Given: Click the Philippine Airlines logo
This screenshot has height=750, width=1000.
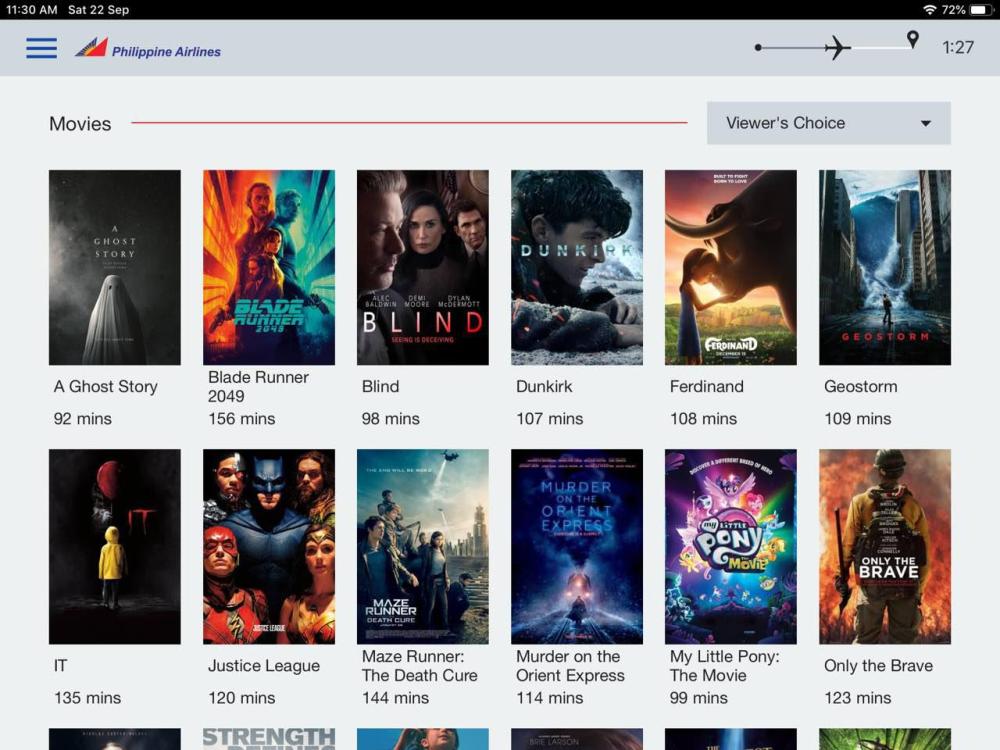Looking at the screenshot, I should [148, 48].
